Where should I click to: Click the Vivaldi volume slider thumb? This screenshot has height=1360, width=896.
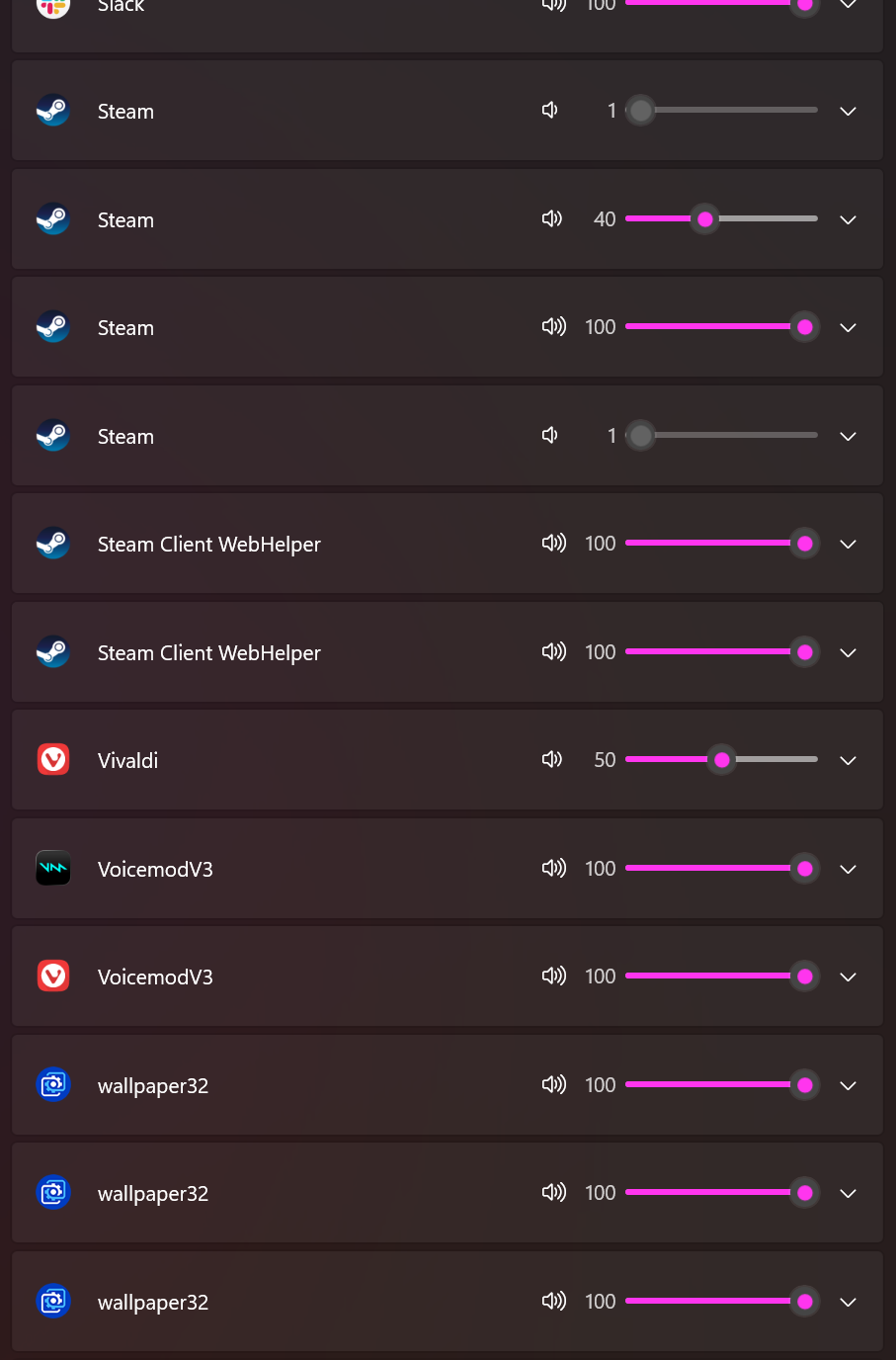722,759
